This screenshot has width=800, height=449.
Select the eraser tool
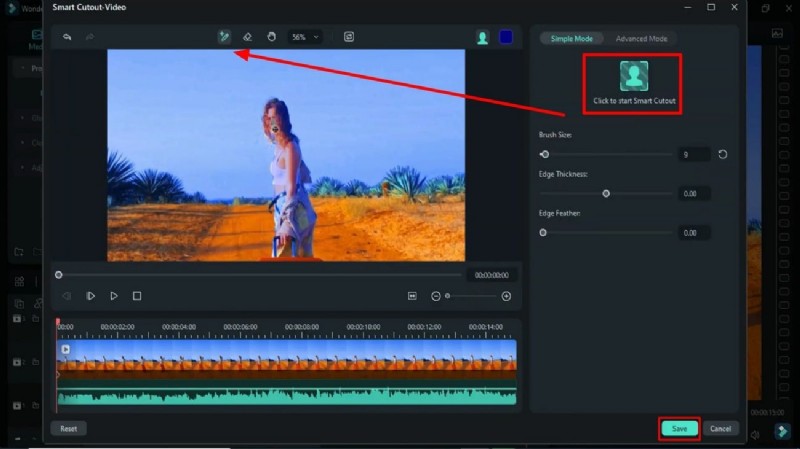point(247,37)
